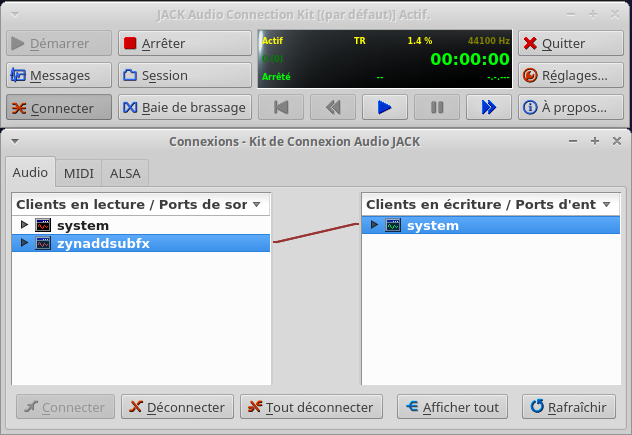Expand system under writable clients
This screenshot has width=632, height=435.
374,226
